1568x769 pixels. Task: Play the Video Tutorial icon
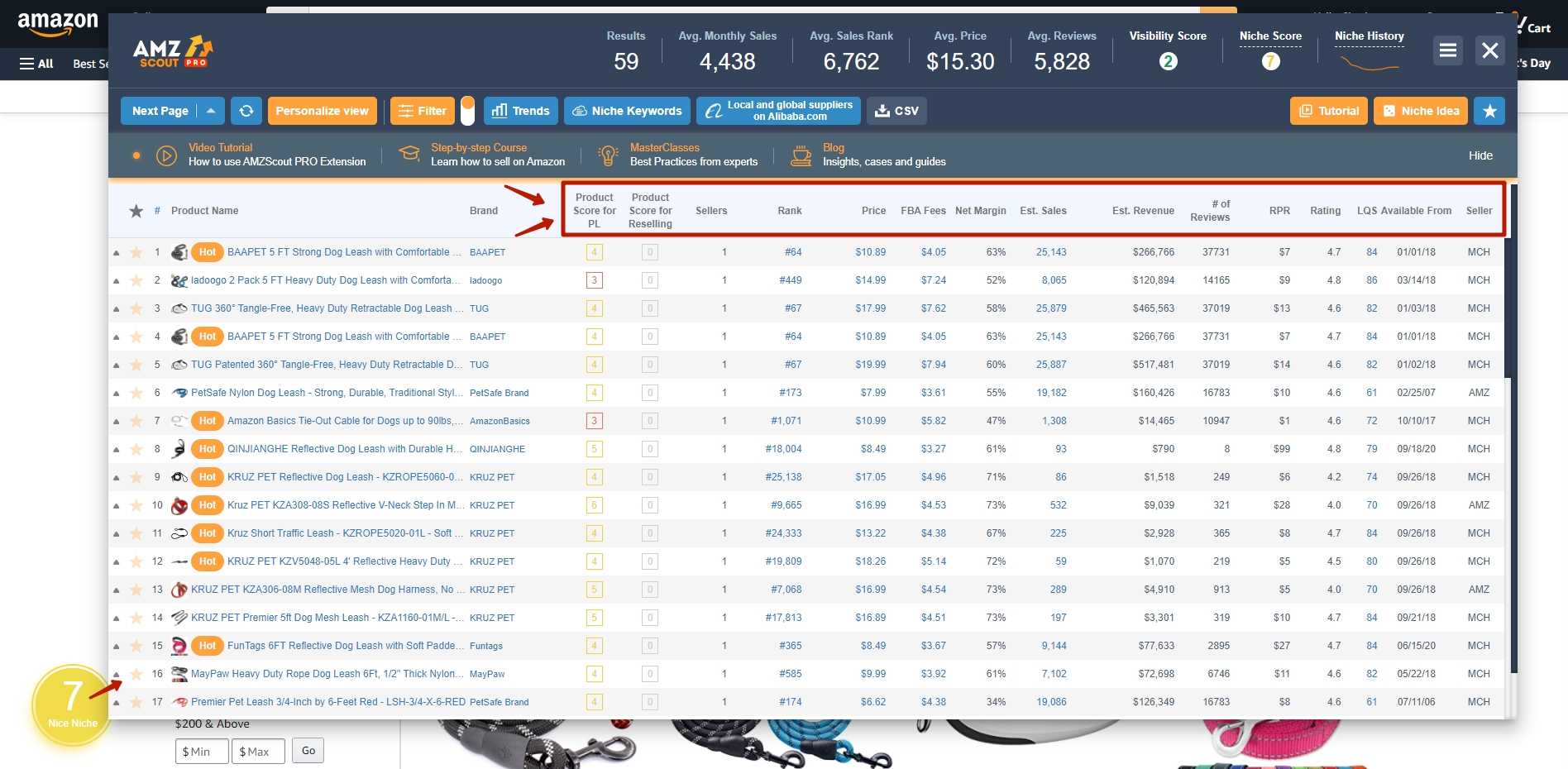pos(166,155)
